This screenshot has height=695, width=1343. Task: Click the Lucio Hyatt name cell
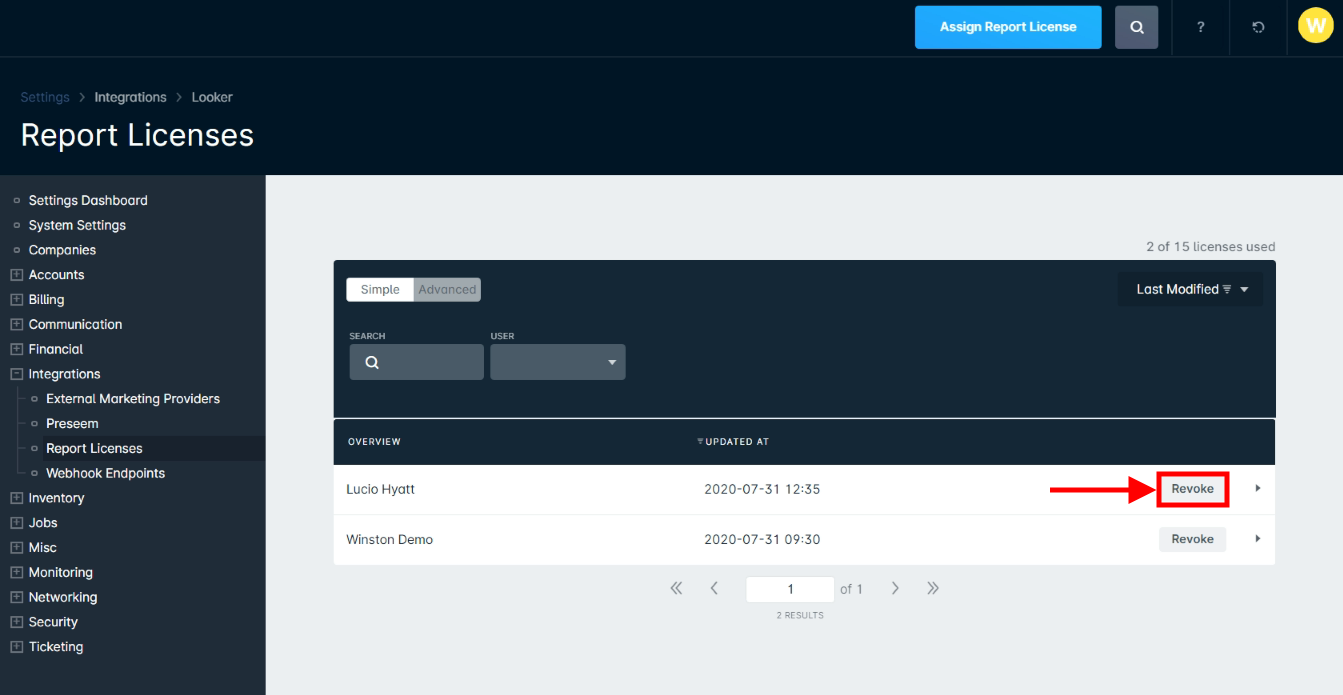pyautogui.click(x=380, y=490)
